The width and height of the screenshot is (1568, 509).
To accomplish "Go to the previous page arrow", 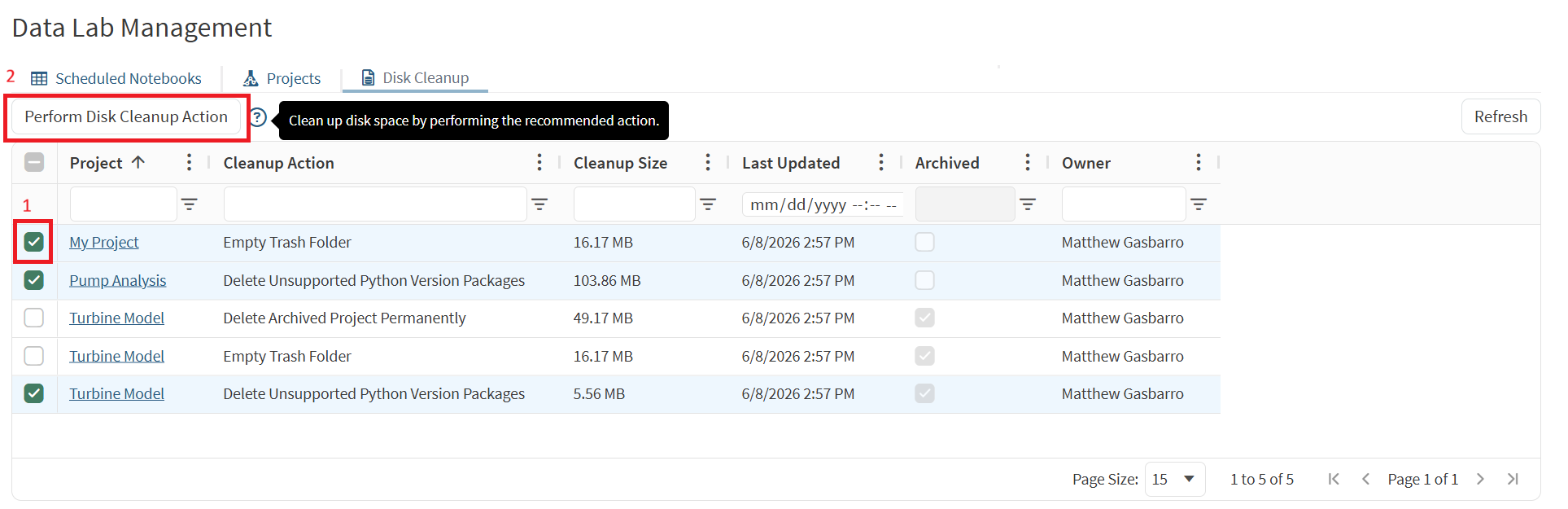I will [1365, 479].
